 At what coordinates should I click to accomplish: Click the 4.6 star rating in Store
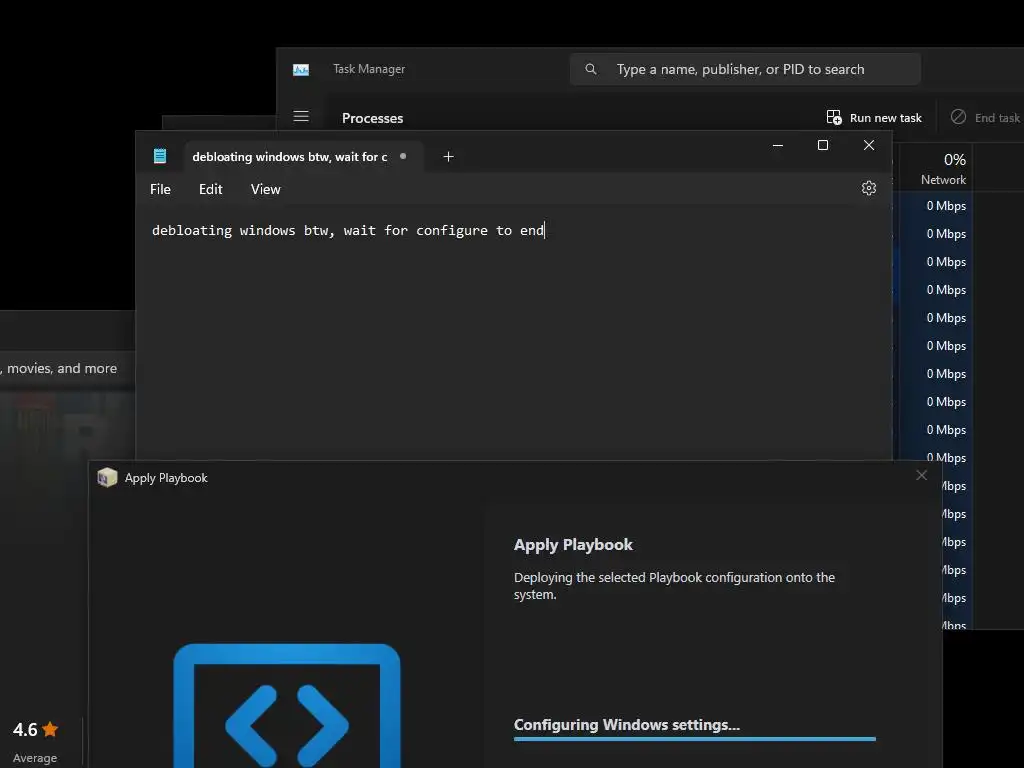tap(35, 729)
